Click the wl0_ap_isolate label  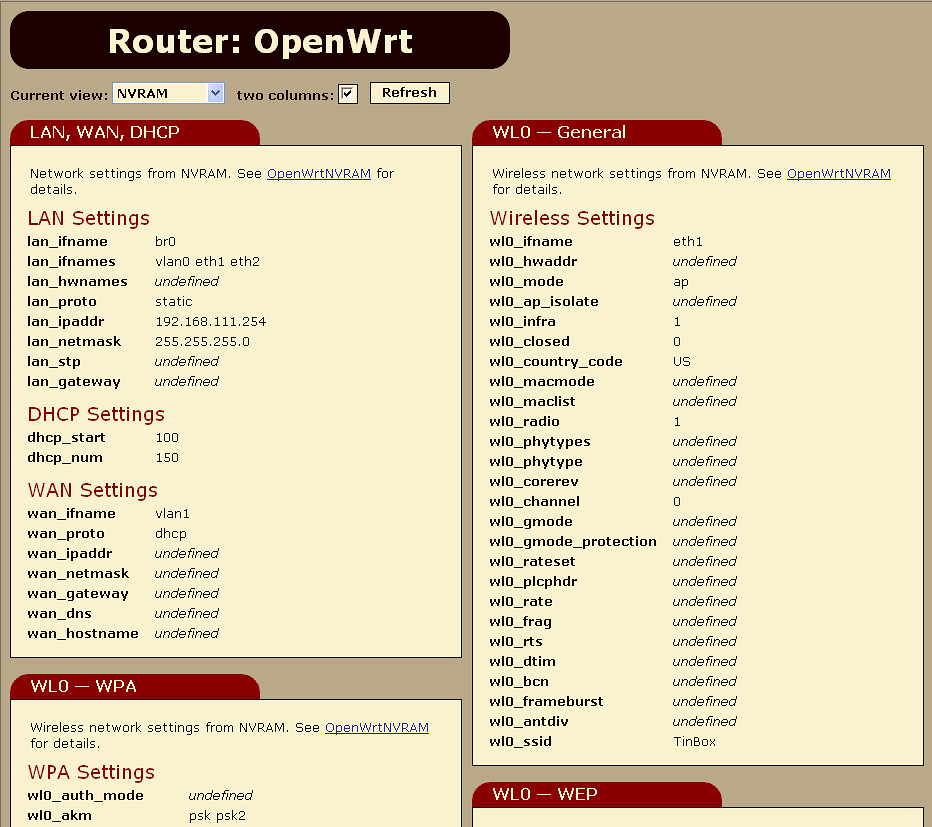[x=544, y=302]
